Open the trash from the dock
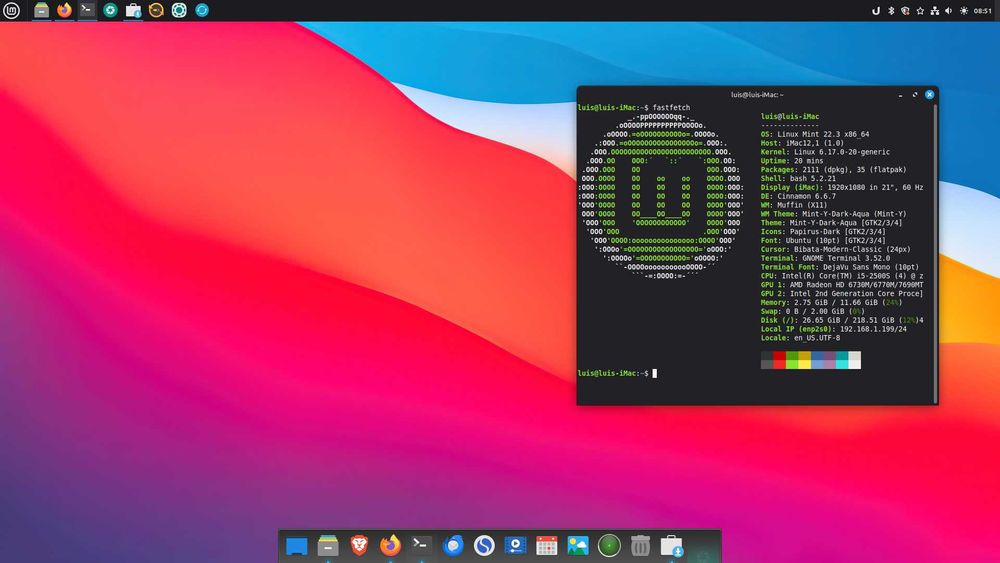The image size is (1000, 563). [640, 546]
